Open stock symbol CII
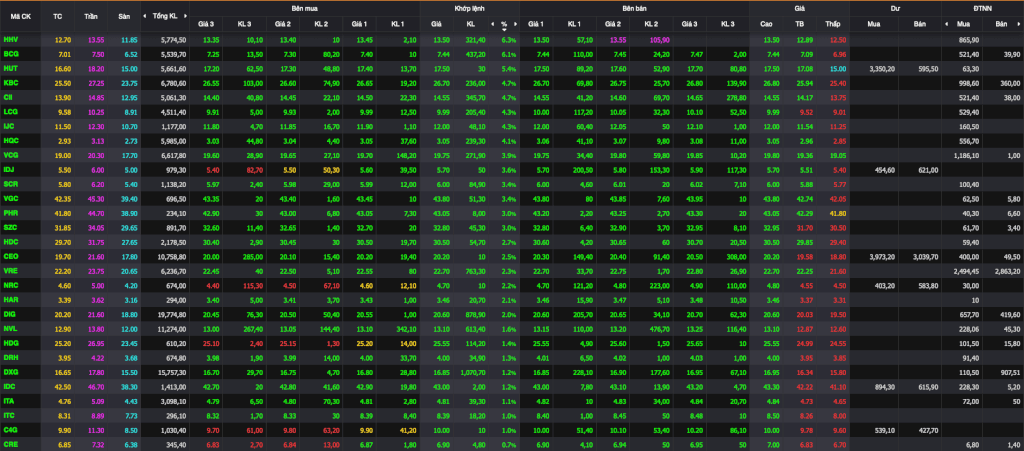The width and height of the screenshot is (1024, 451). [x=8, y=98]
